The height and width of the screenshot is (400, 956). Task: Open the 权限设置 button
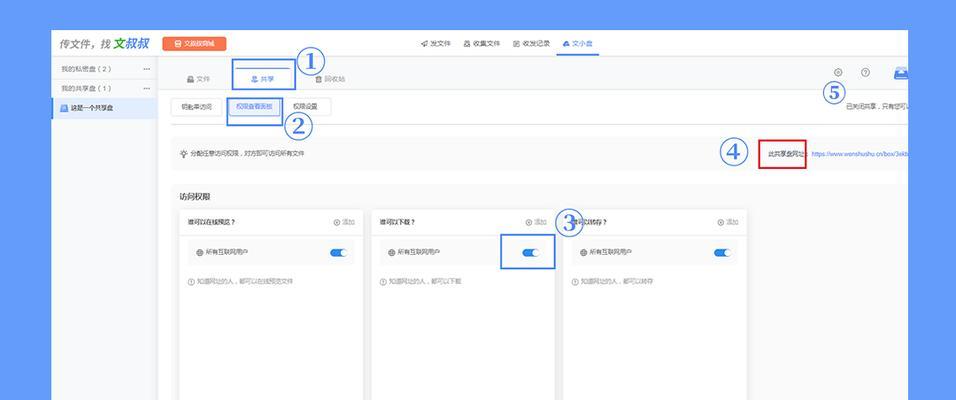305,107
